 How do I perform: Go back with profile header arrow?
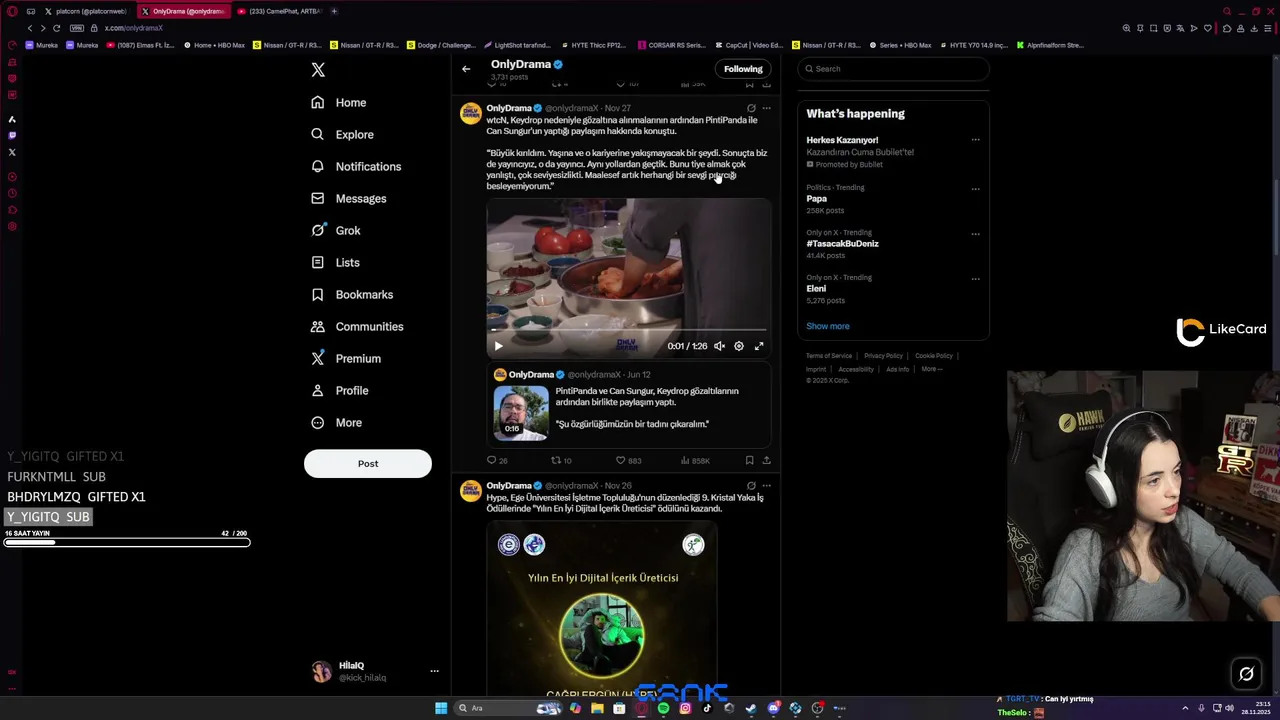click(466, 69)
